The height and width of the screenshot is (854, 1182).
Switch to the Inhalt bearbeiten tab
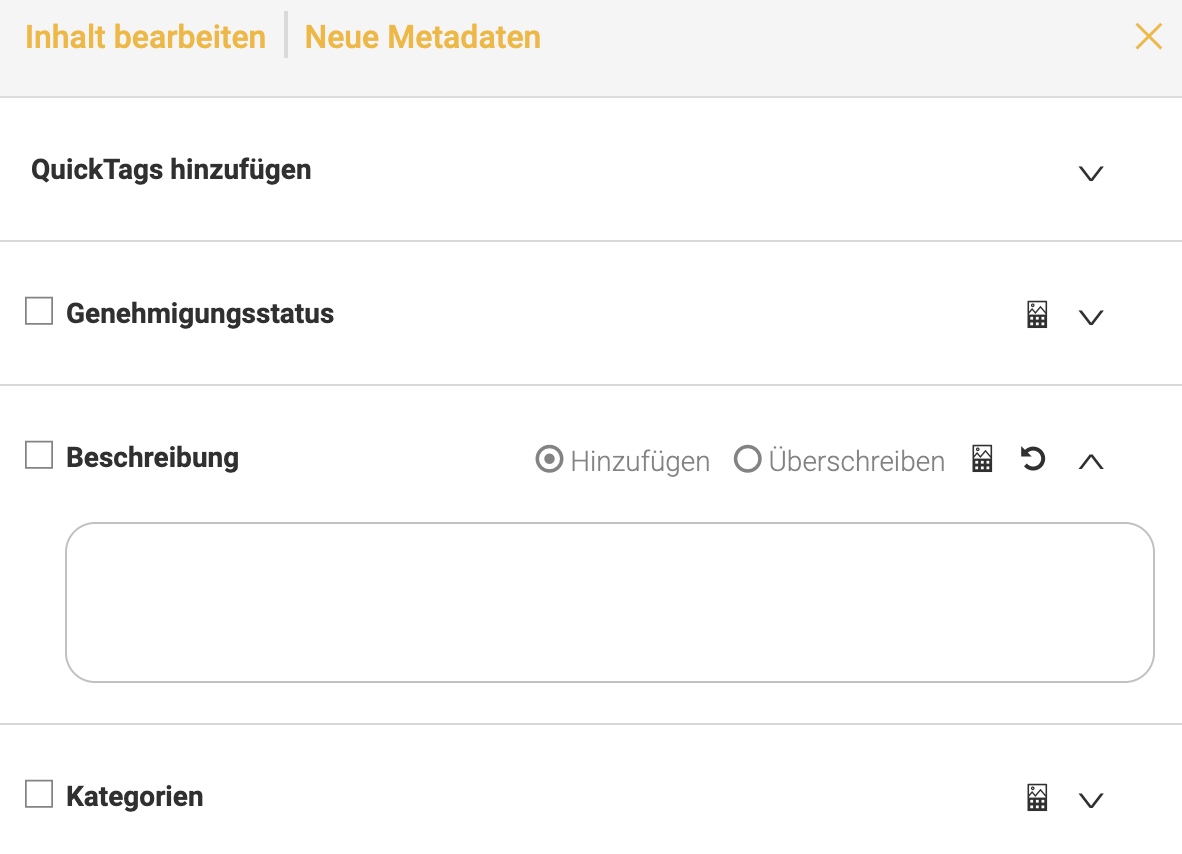click(x=145, y=38)
